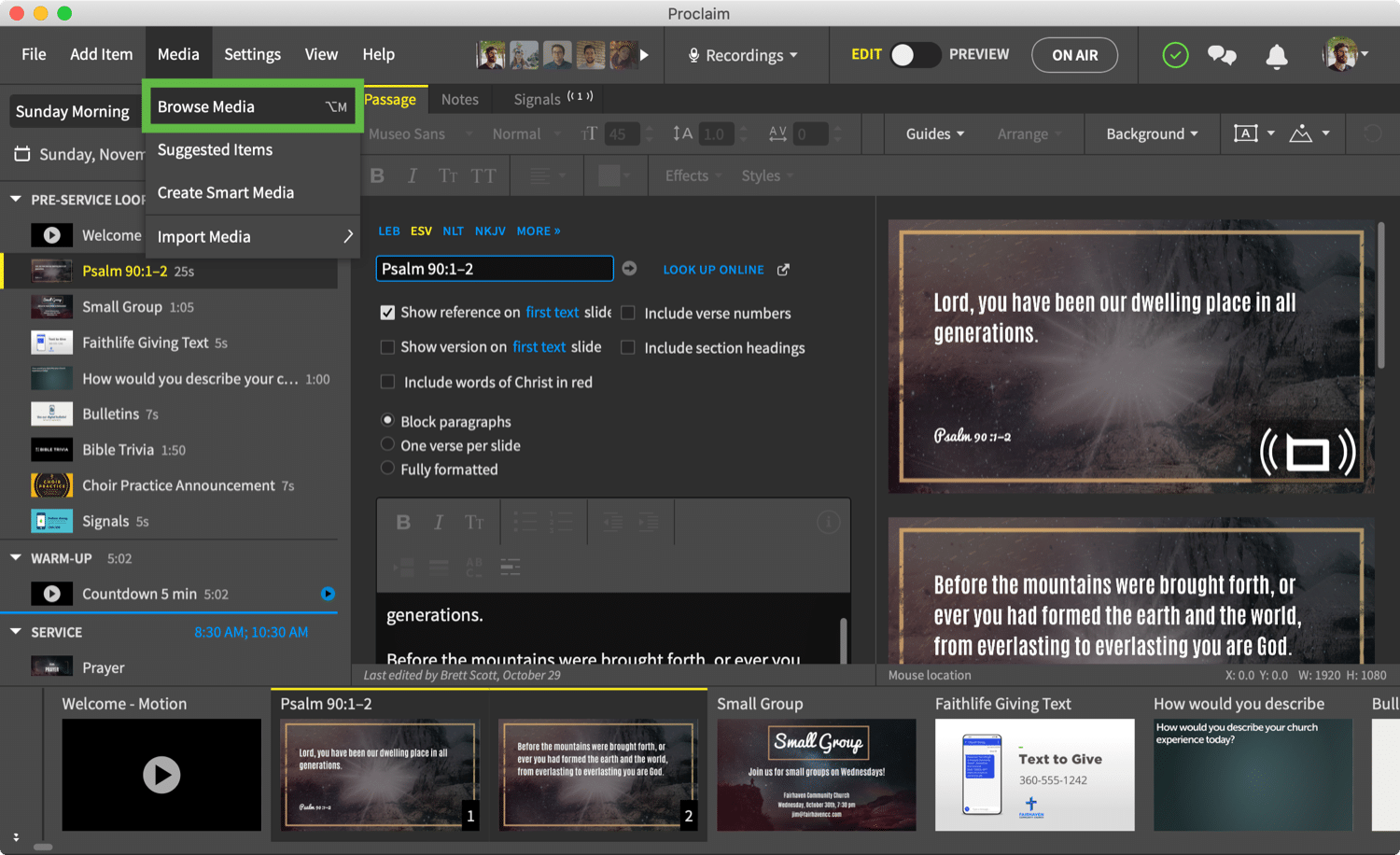This screenshot has height=855, width=1400.
Task: Click the font color swatch in the toolbar
Action: point(609,175)
